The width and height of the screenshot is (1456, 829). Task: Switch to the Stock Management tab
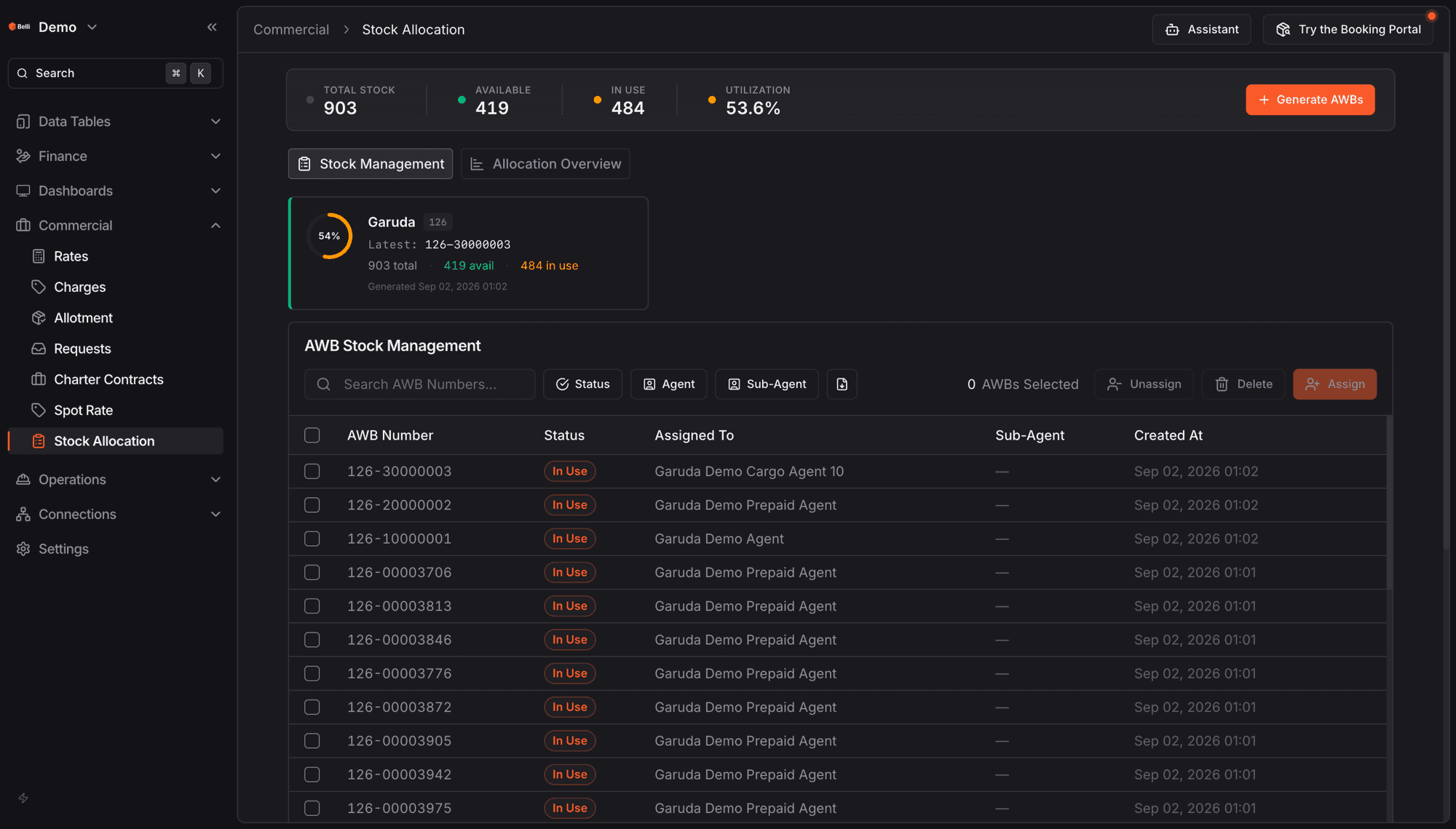371,164
